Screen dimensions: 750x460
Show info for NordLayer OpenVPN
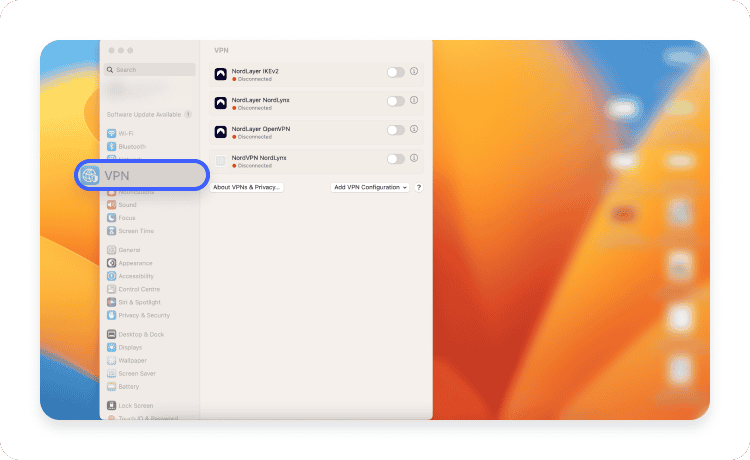pos(414,129)
